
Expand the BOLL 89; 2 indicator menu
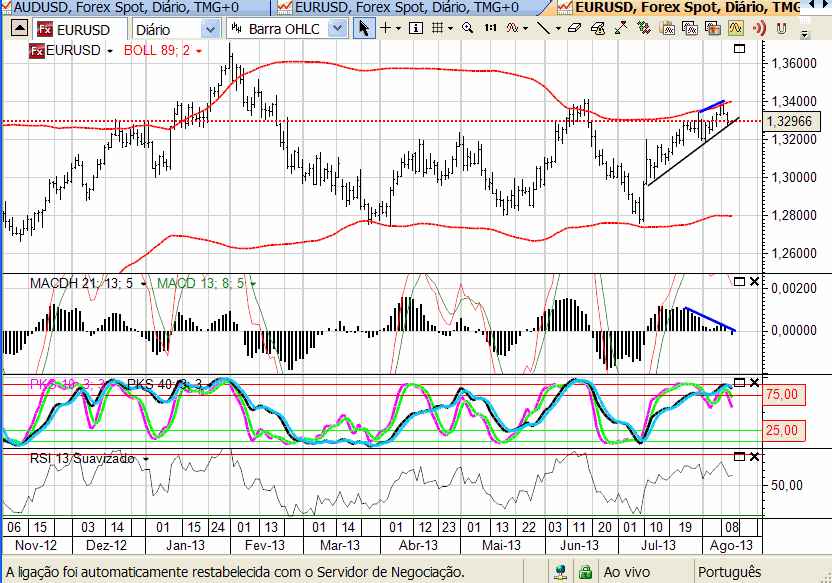(199, 50)
